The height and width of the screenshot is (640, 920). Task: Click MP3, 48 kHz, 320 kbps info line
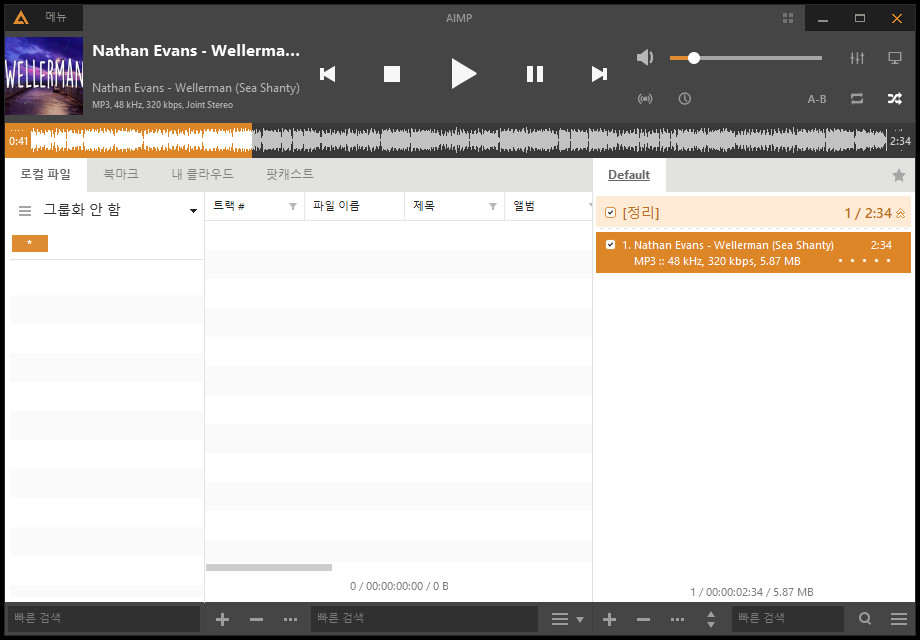point(163,105)
